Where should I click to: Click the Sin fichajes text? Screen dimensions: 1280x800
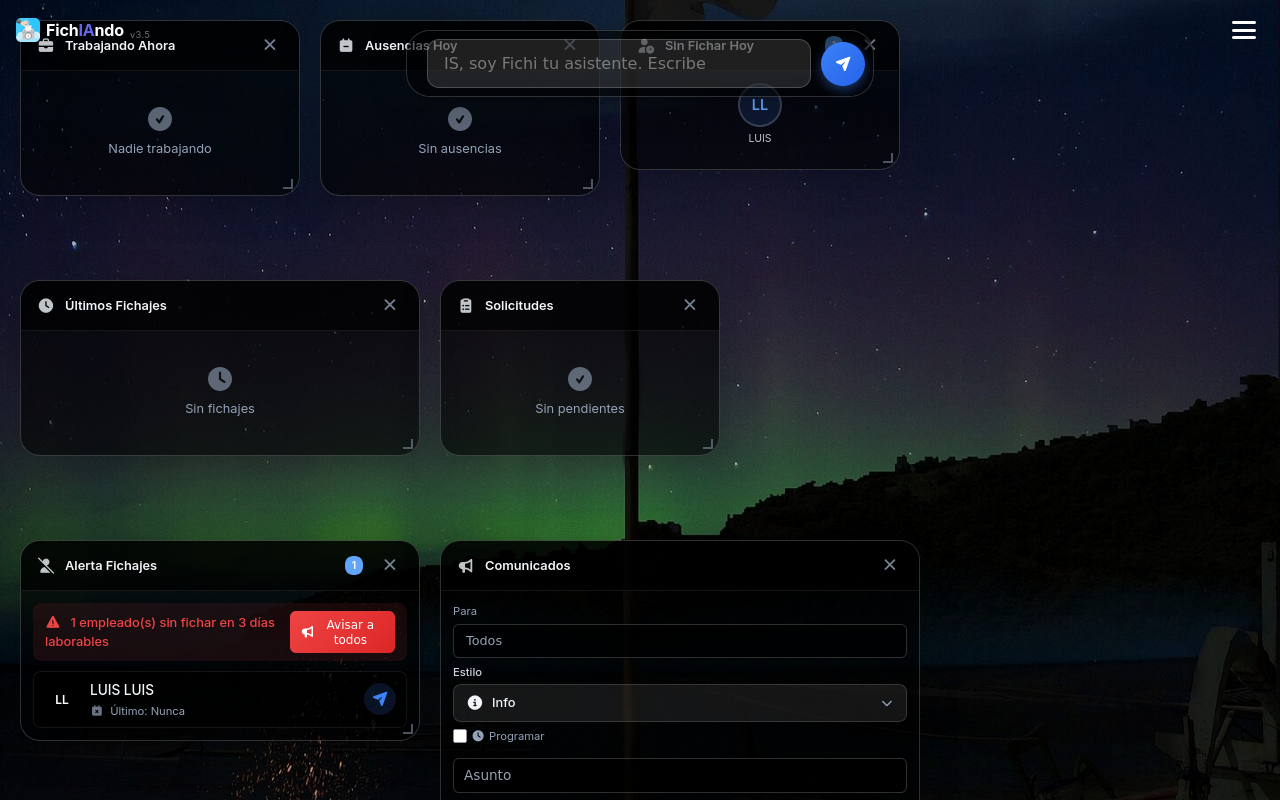click(x=220, y=409)
